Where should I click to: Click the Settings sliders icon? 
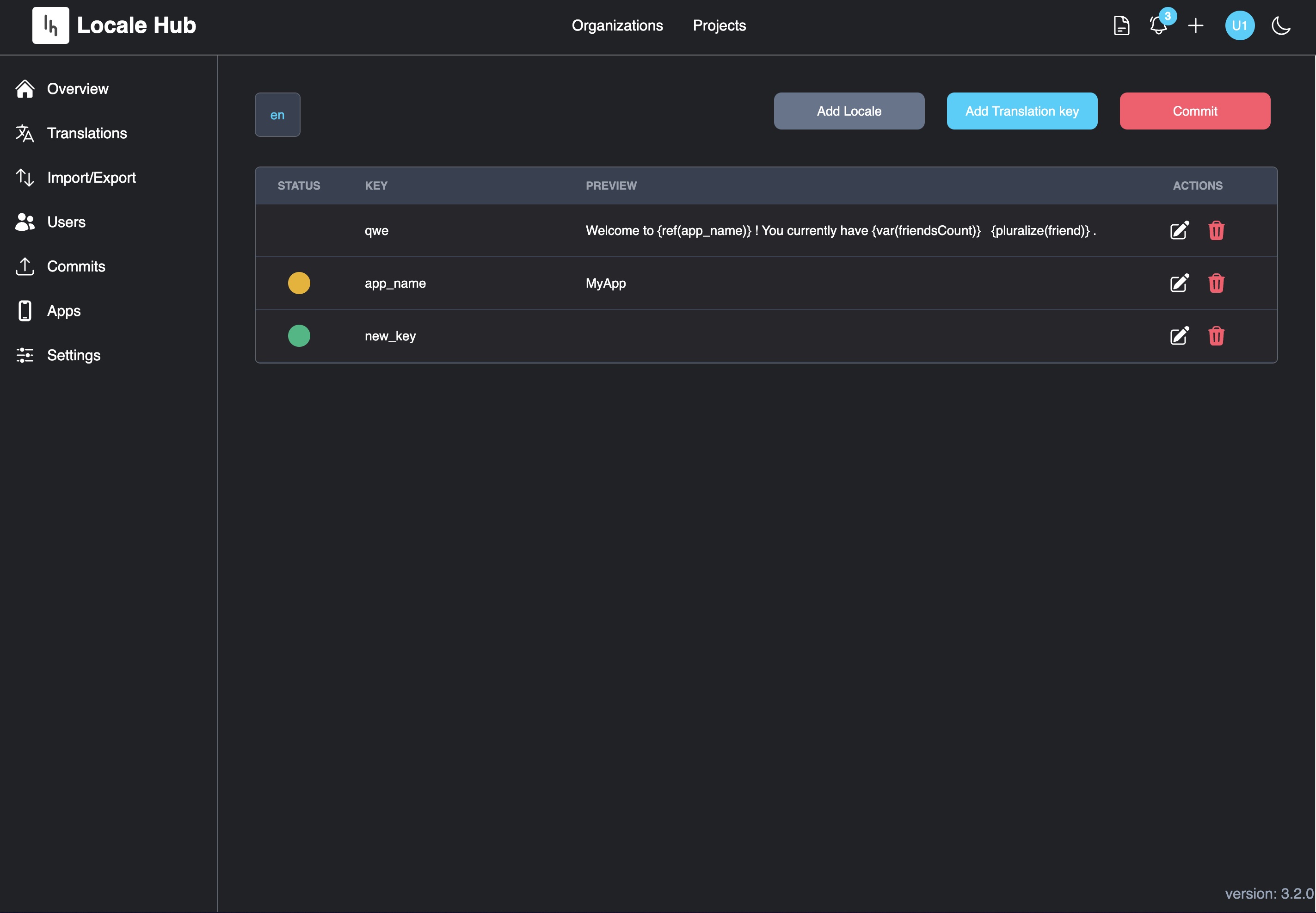point(25,355)
